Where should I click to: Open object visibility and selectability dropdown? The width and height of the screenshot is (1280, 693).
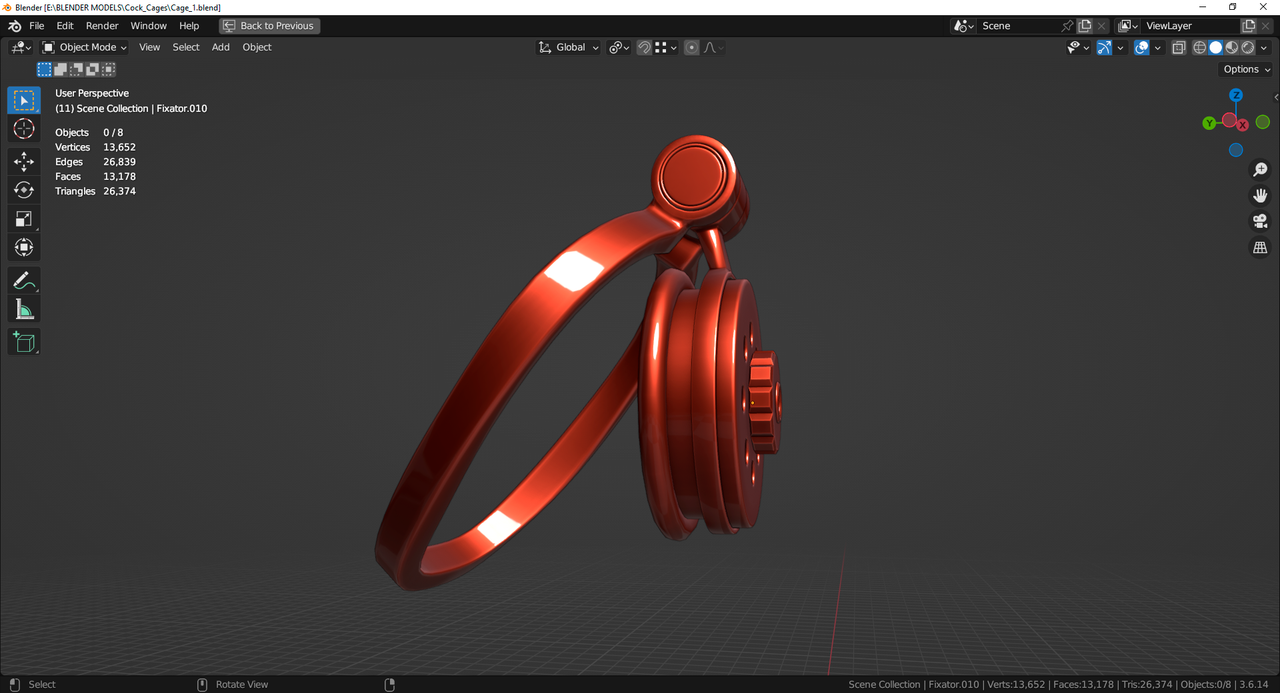tap(1078, 47)
